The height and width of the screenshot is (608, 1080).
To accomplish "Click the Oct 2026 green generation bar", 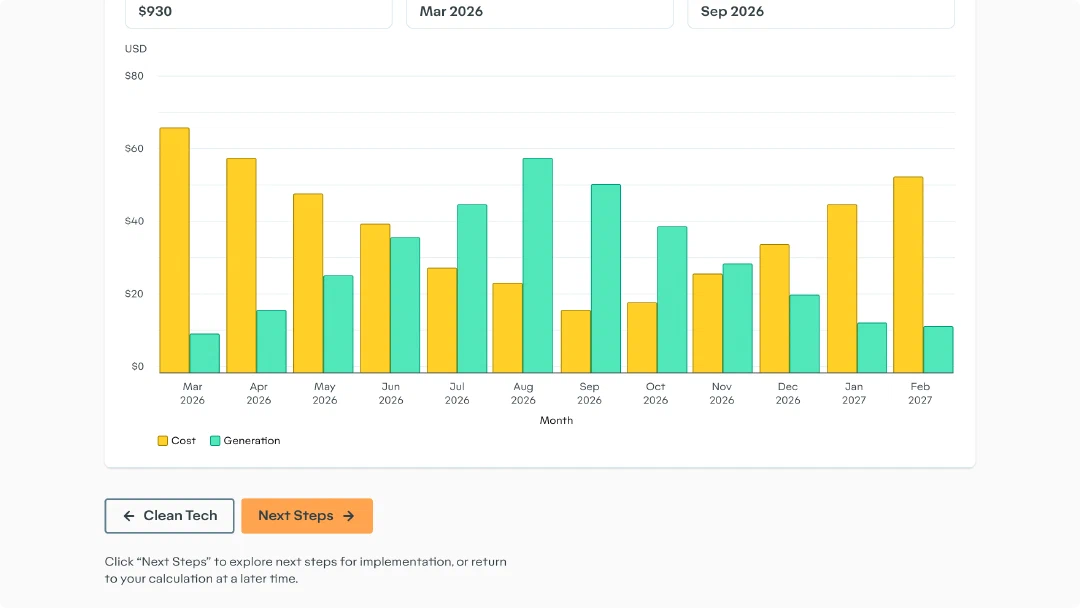I will [672, 300].
